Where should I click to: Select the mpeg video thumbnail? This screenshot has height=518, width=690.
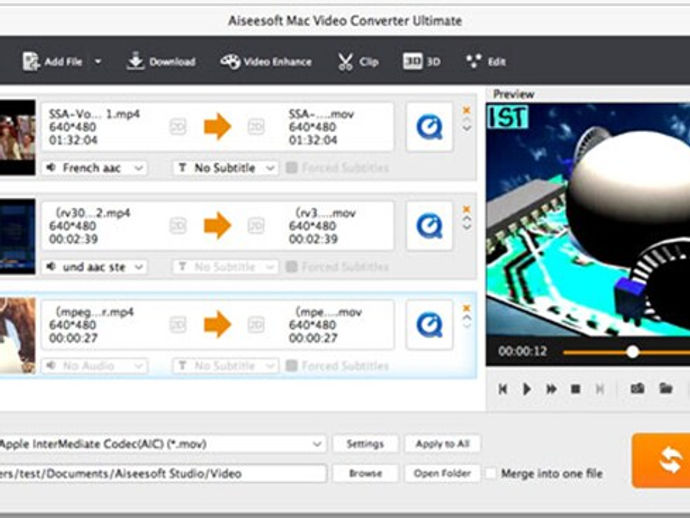[18, 335]
